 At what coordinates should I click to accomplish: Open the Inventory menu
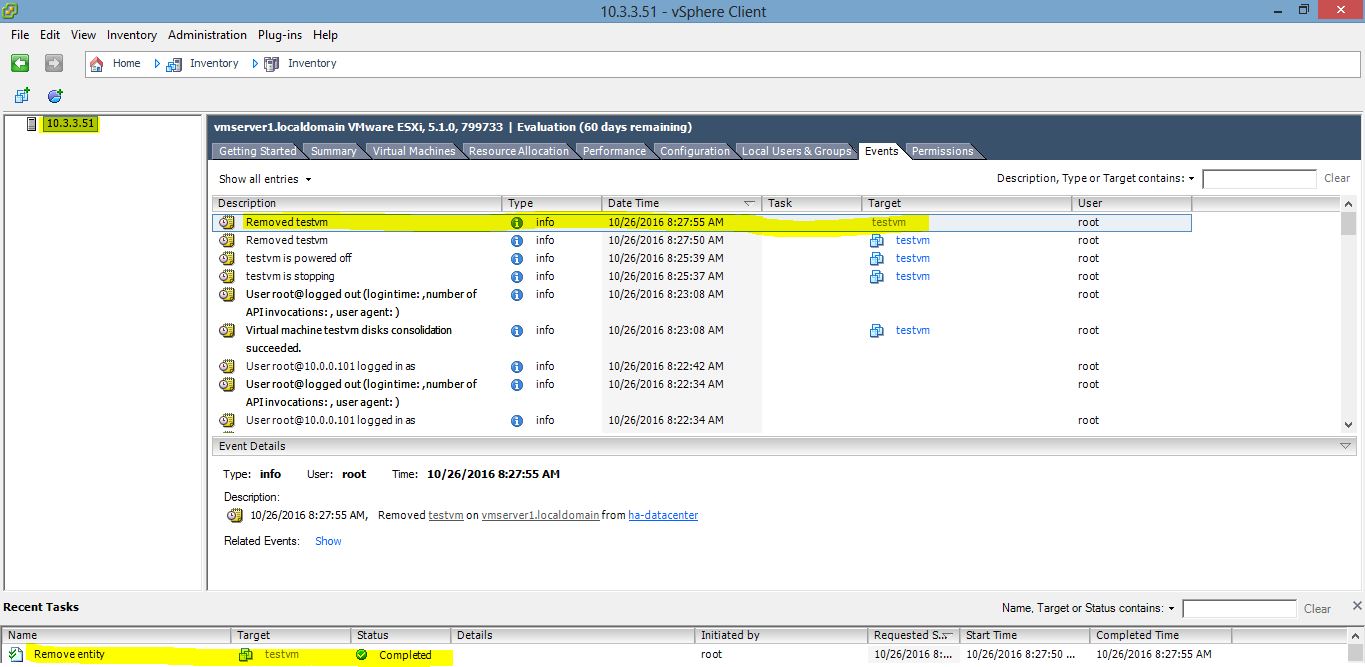(132, 35)
